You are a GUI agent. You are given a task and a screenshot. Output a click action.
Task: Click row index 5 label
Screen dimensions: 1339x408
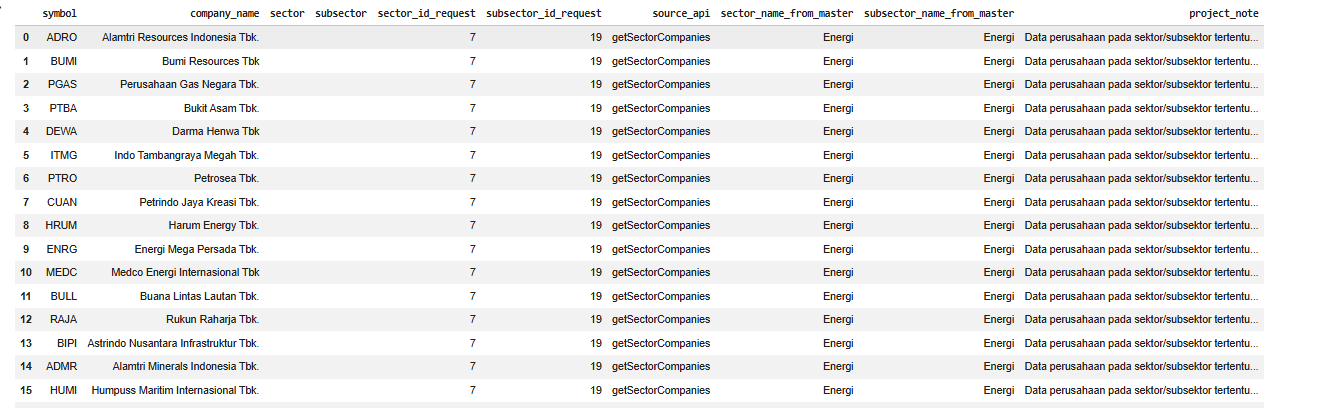[x=26, y=155]
